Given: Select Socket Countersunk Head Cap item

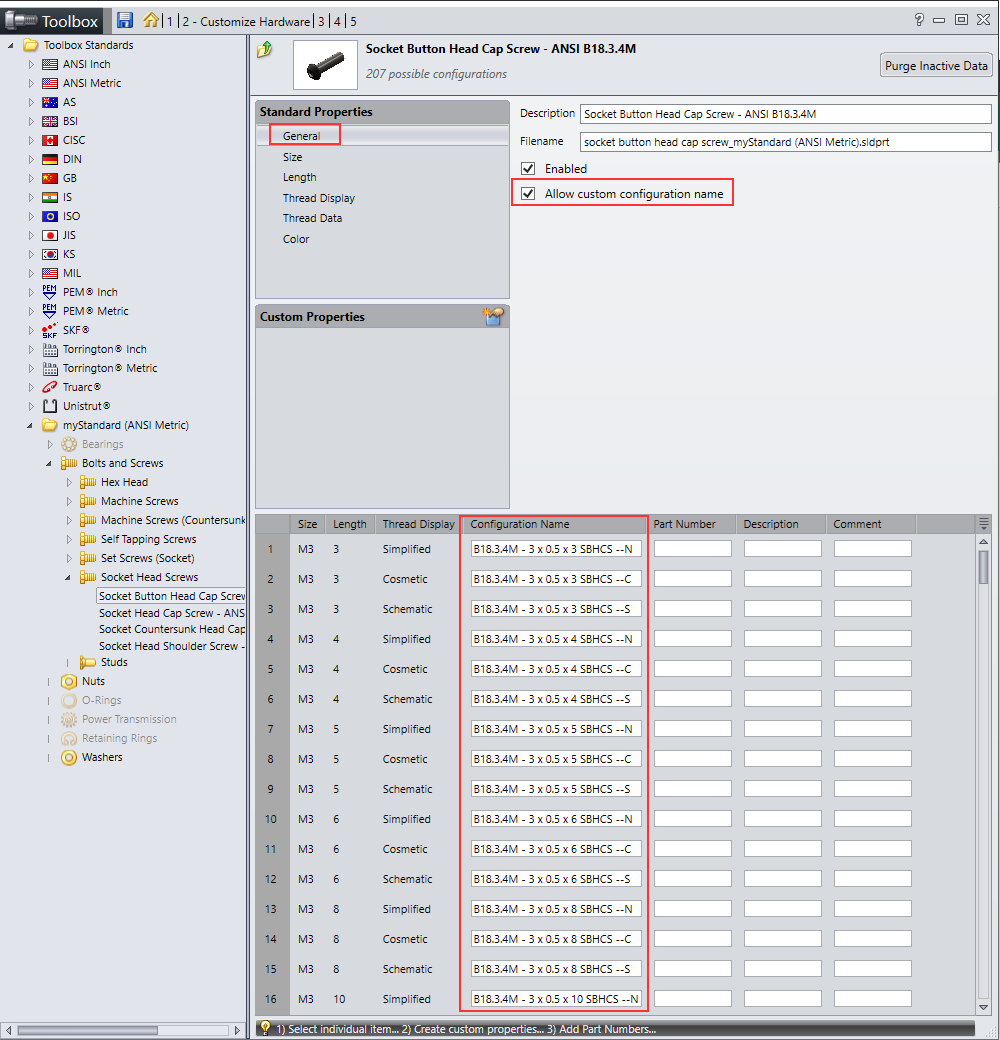Looking at the screenshot, I should tap(172, 629).
